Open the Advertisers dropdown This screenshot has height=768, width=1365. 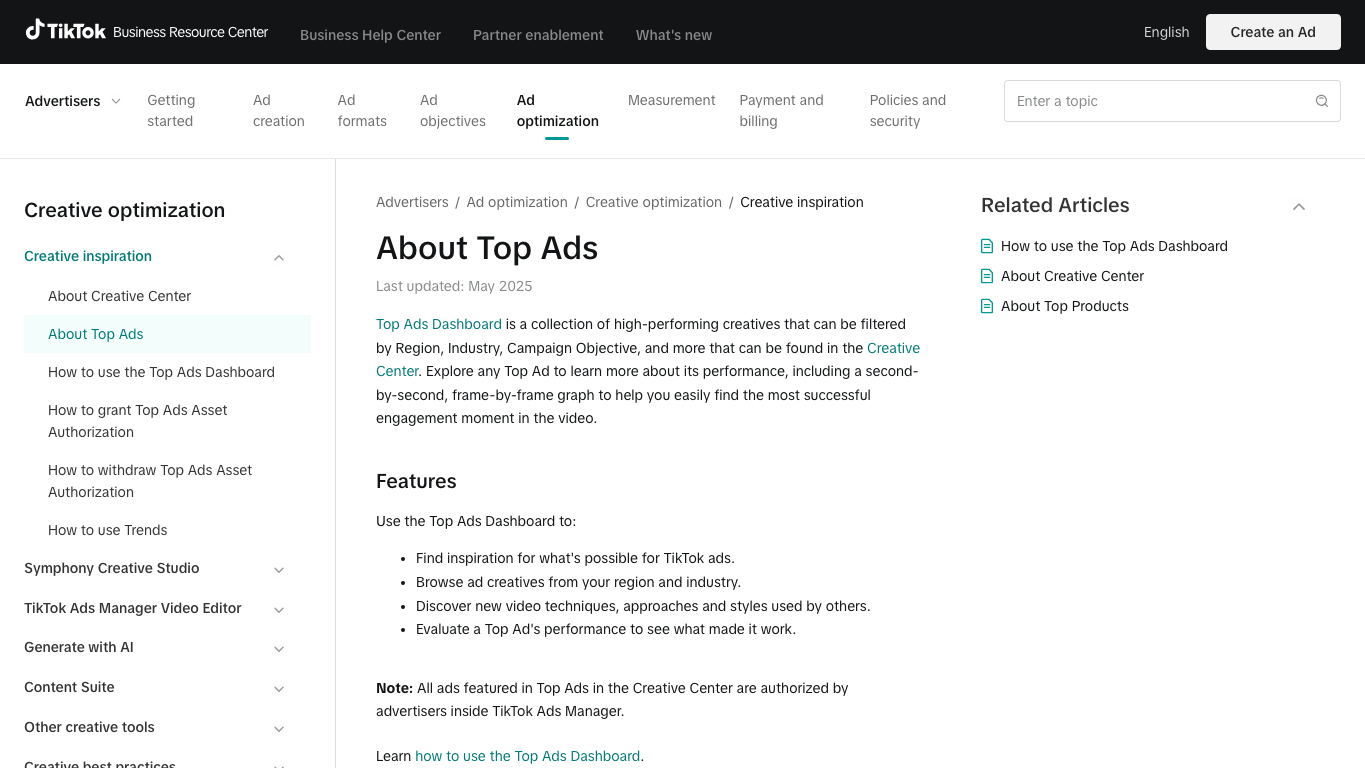pos(73,101)
